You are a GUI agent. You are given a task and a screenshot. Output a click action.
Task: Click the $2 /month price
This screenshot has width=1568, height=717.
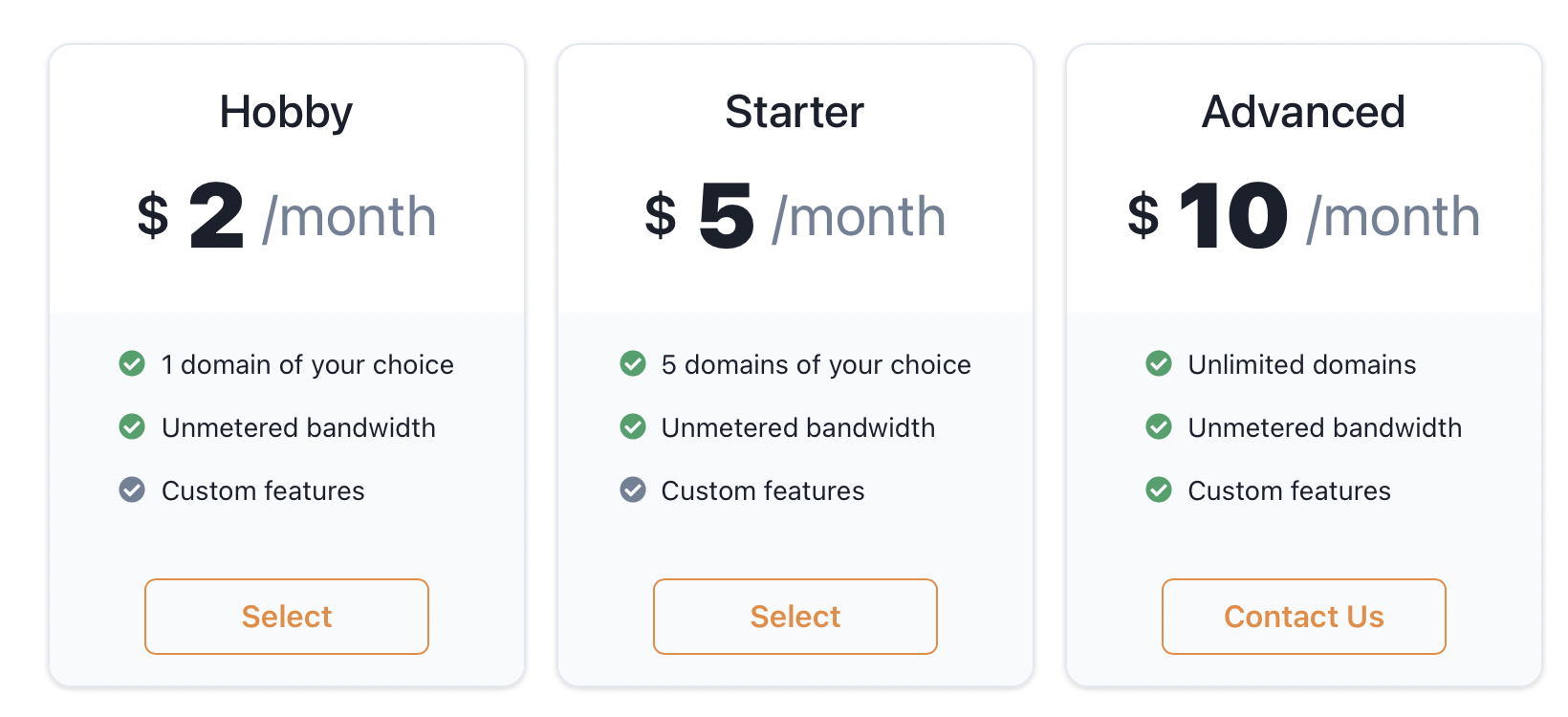click(x=287, y=217)
